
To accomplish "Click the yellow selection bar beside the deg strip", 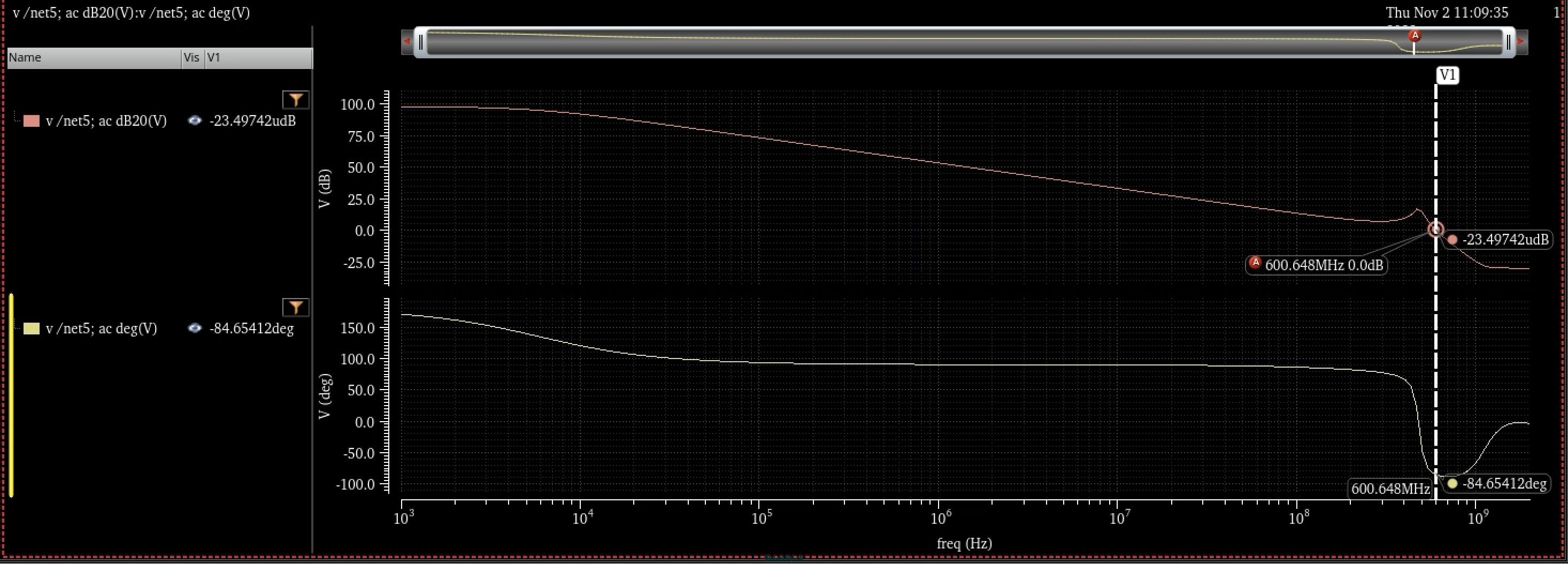I will 11,395.
